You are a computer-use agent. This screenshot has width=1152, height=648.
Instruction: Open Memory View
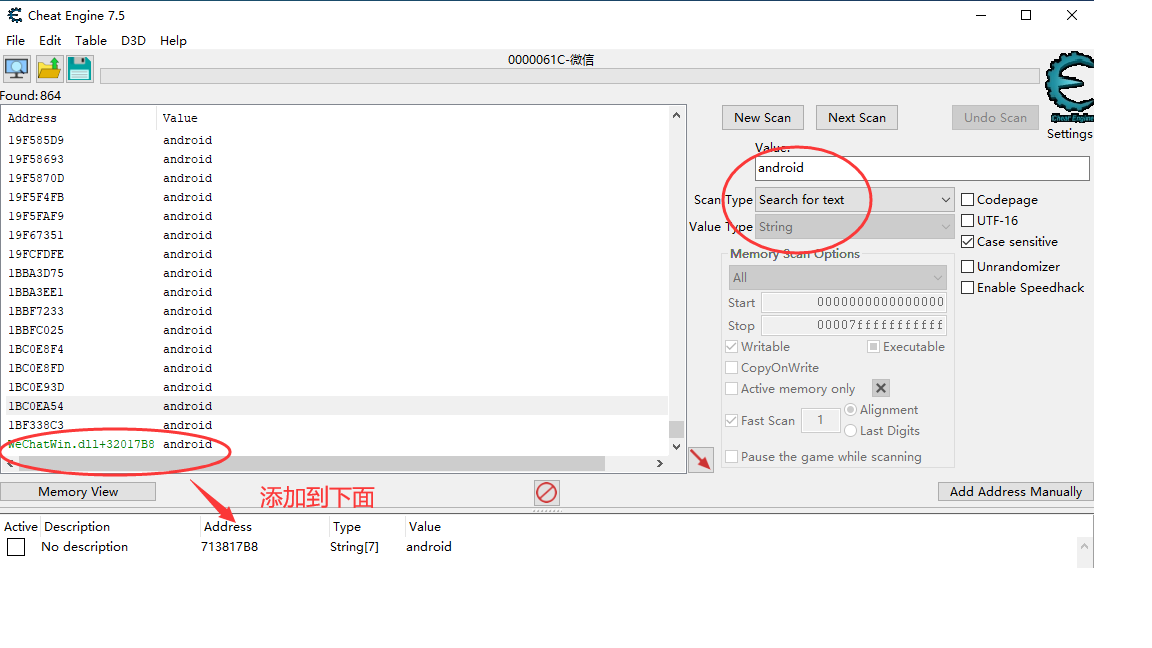[x=78, y=492]
